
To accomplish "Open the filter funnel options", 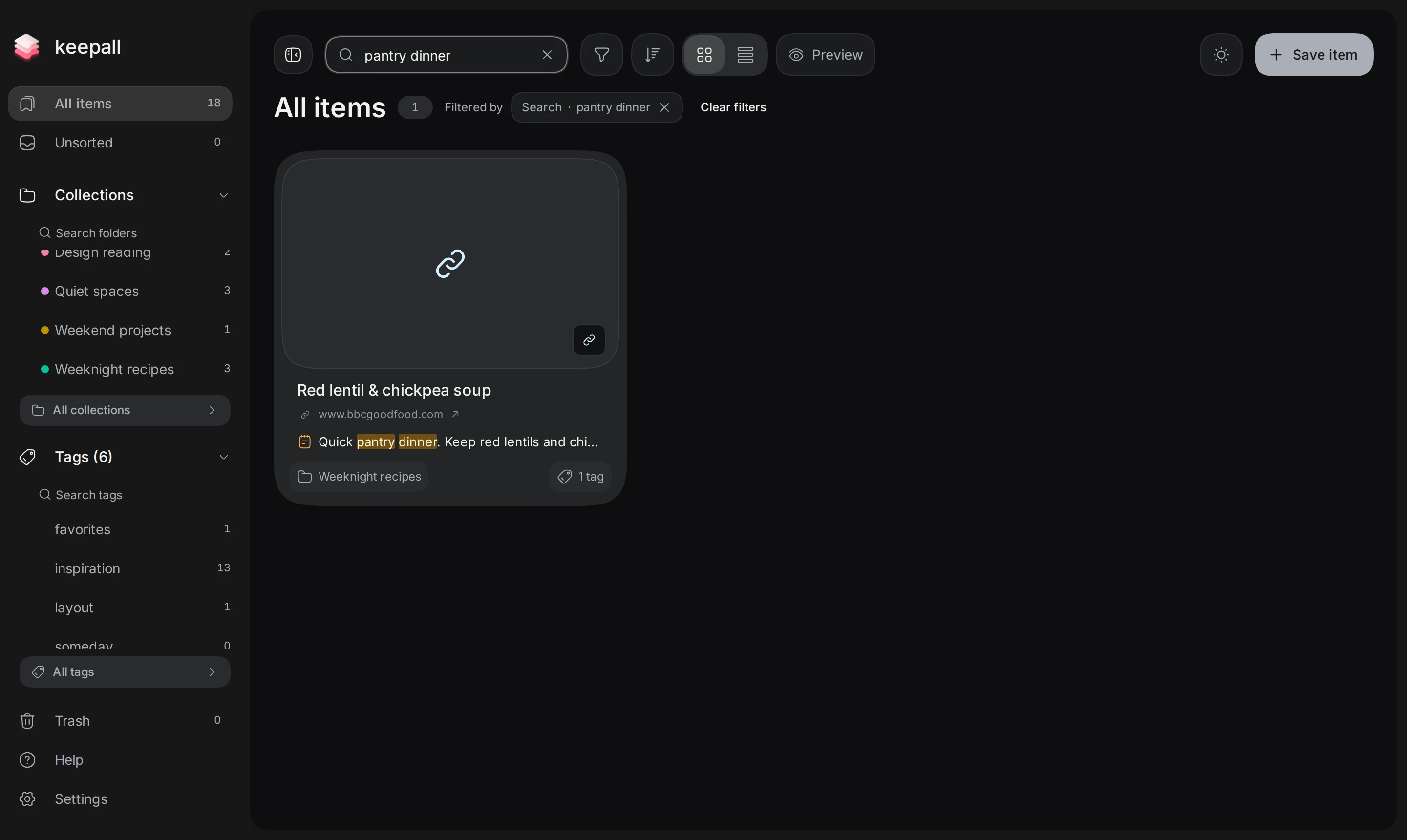I will pyautogui.click(x=601, y=55).
